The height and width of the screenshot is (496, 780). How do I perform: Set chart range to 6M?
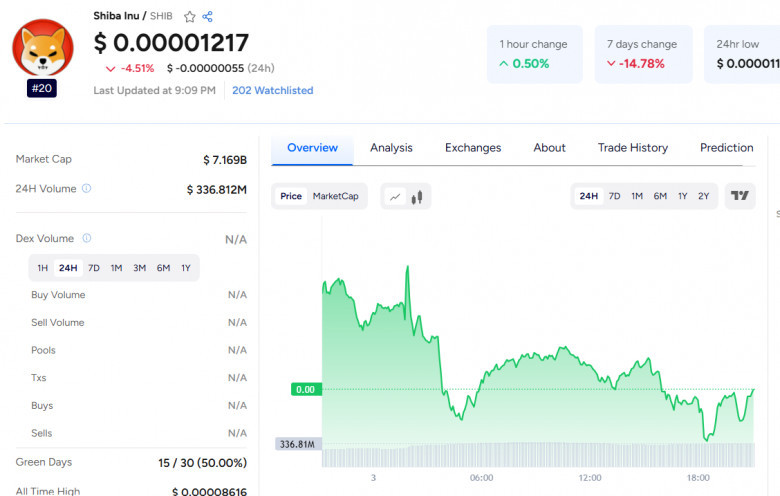pyautogui.click(x=660, y=196)
